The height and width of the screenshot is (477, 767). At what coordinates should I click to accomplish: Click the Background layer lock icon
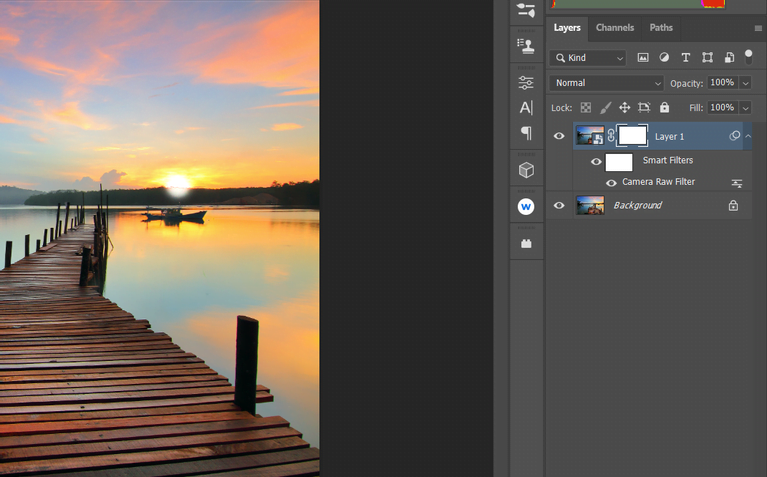coord(733,205)
